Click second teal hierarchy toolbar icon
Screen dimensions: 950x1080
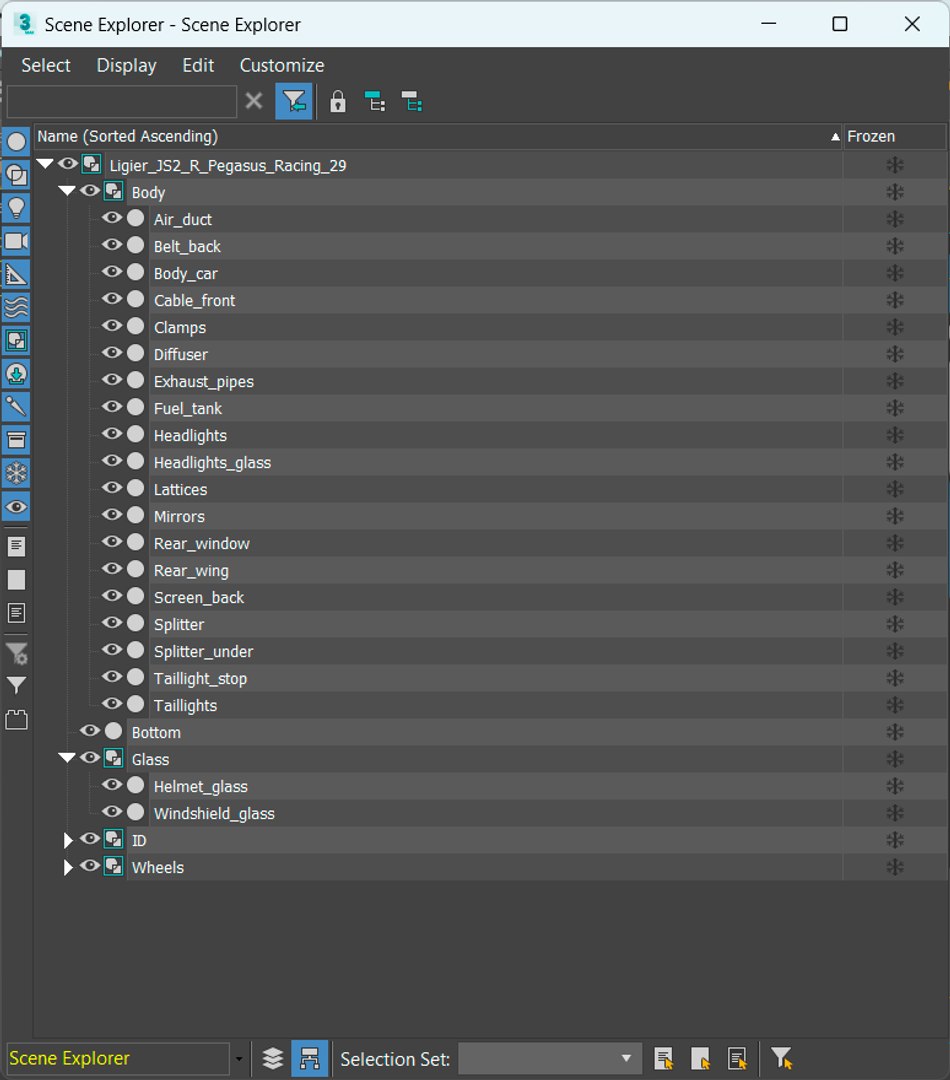(x=411, y=102)
